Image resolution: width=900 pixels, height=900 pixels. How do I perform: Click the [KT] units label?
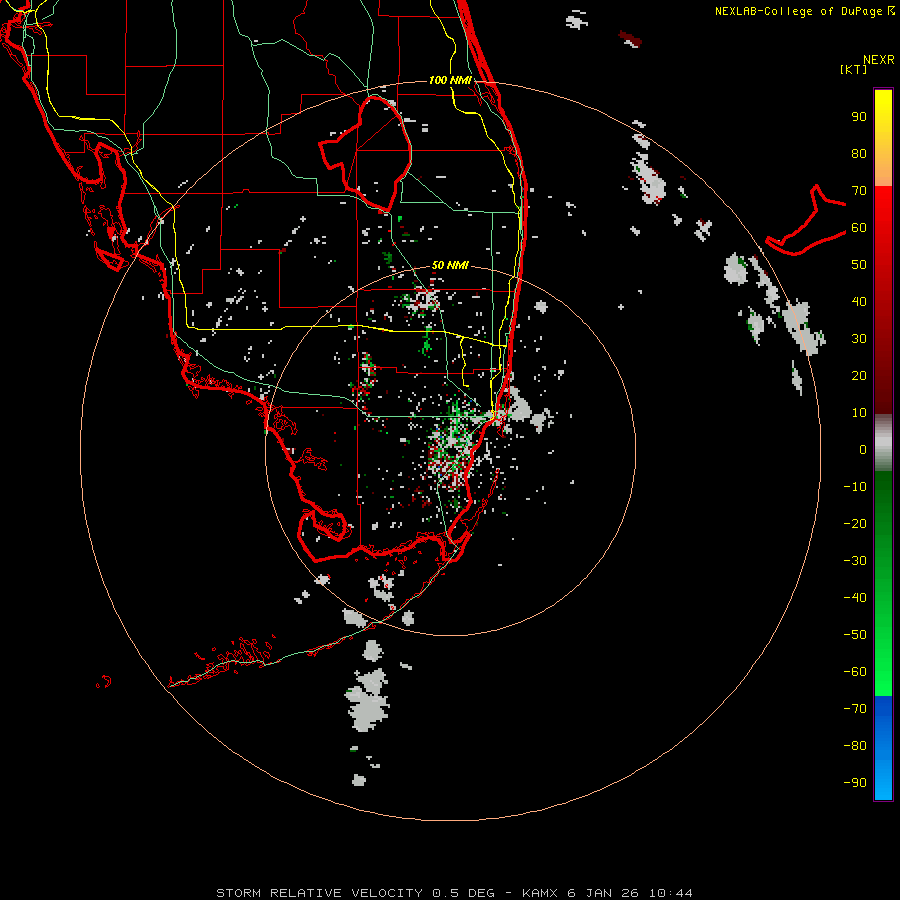(x=854, y=69)
